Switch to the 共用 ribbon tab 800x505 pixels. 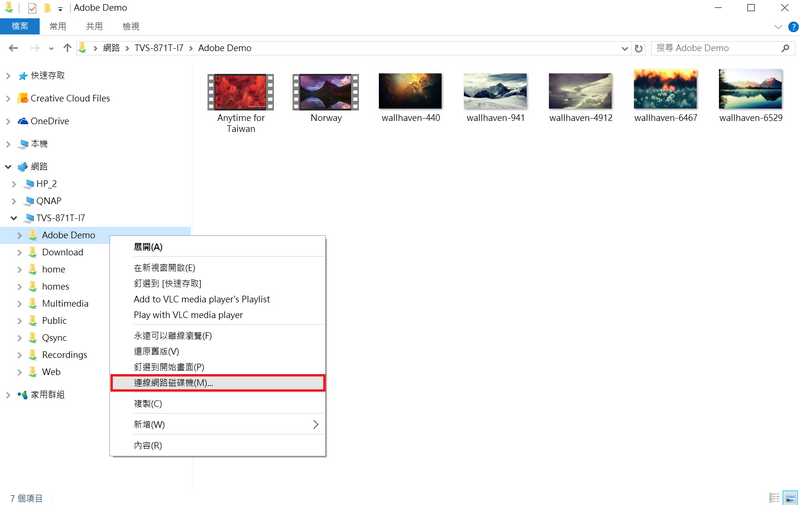coord(94,26)
